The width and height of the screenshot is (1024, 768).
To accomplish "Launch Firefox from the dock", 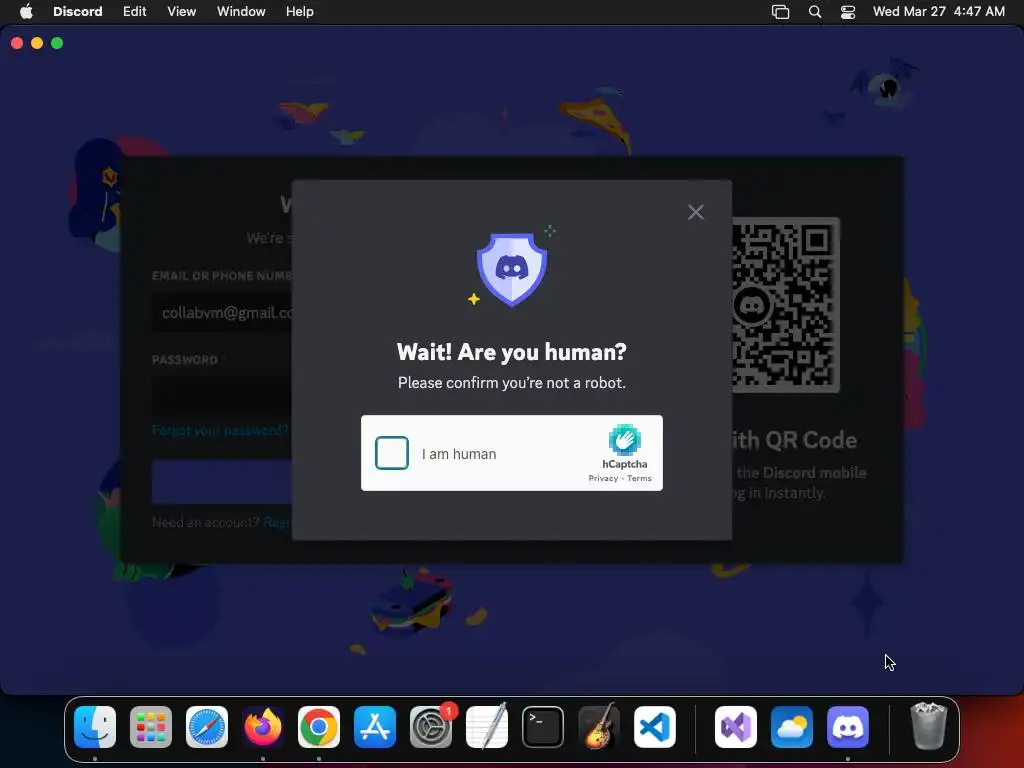I will click(263, 727).
